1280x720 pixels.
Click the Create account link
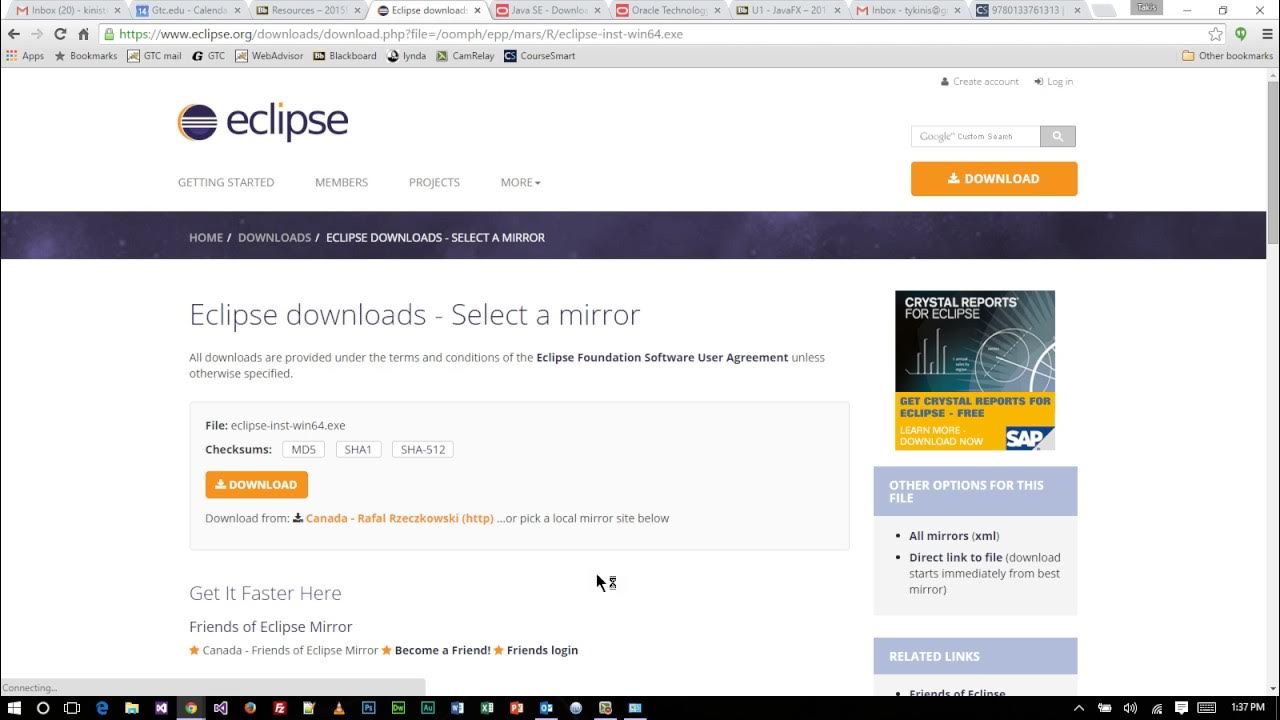click(x=979, y=81)
